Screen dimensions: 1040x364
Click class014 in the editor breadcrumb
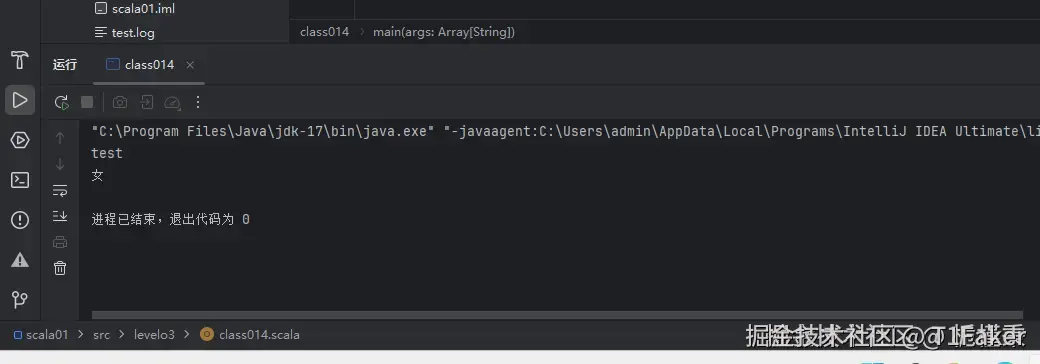(x=324, y=32)
